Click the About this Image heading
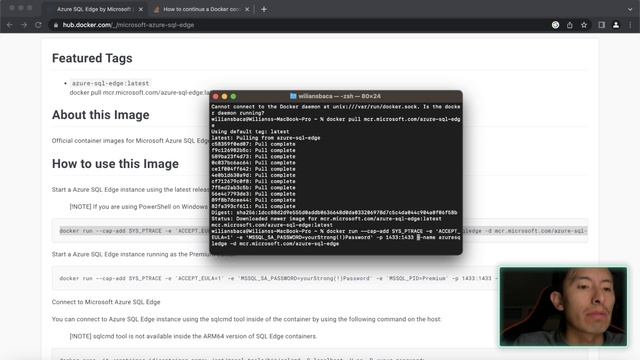The image size is (640, 360). (100, 115)
